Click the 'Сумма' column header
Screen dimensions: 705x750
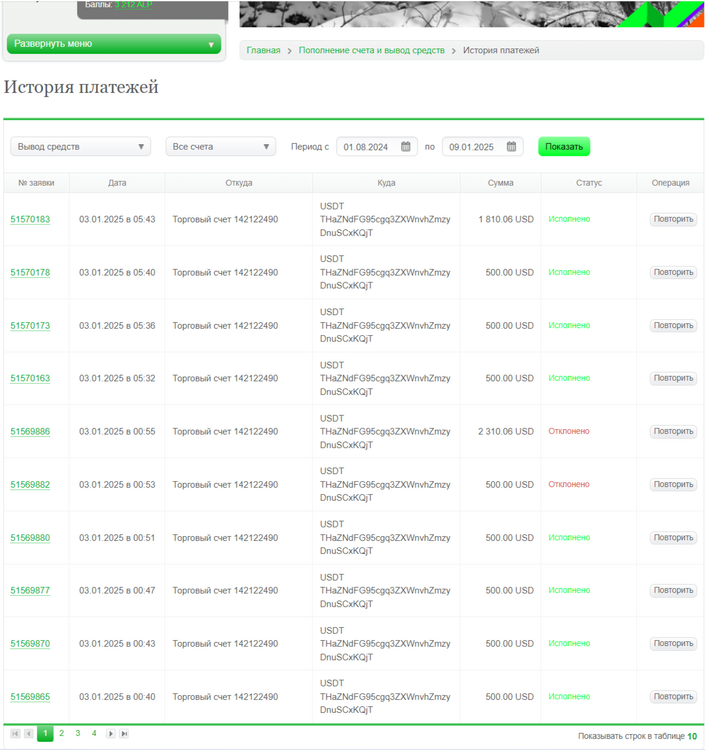coord(500,183)
